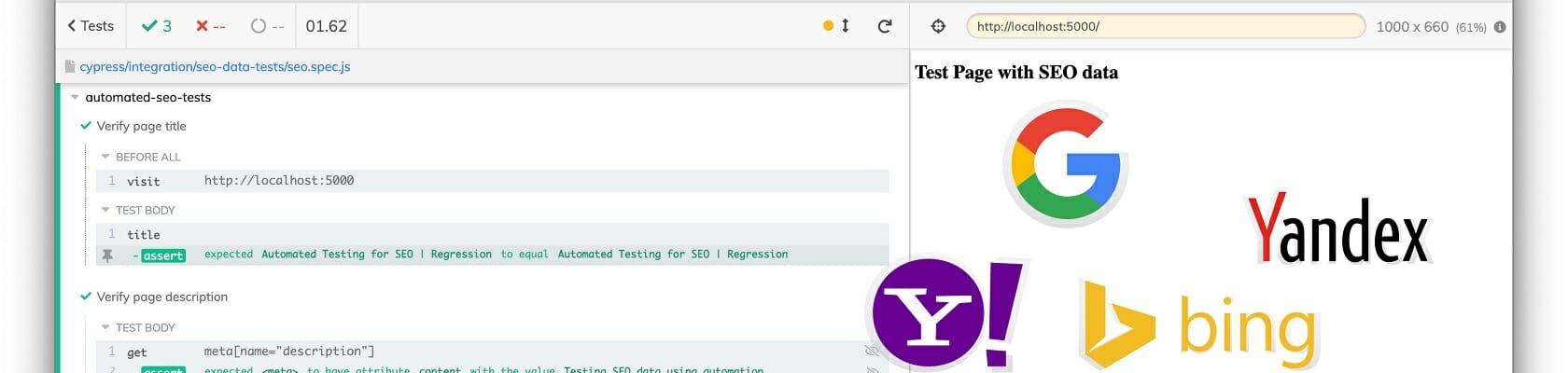This screenshot has width=1568, height=373.
Task: Click the pending tests circle counter
Action: point(267,26)
